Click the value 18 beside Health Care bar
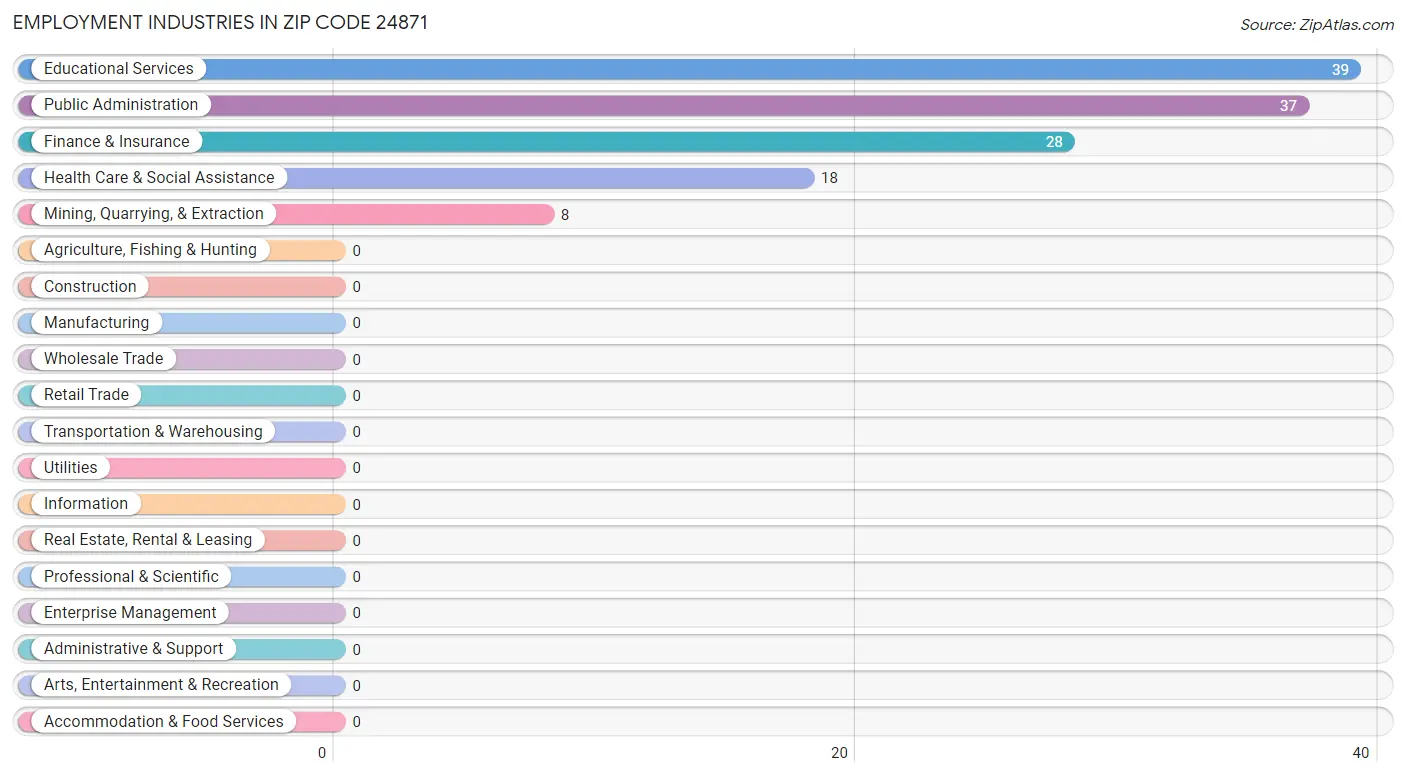 pyautogui.click(x=829, y=179)
